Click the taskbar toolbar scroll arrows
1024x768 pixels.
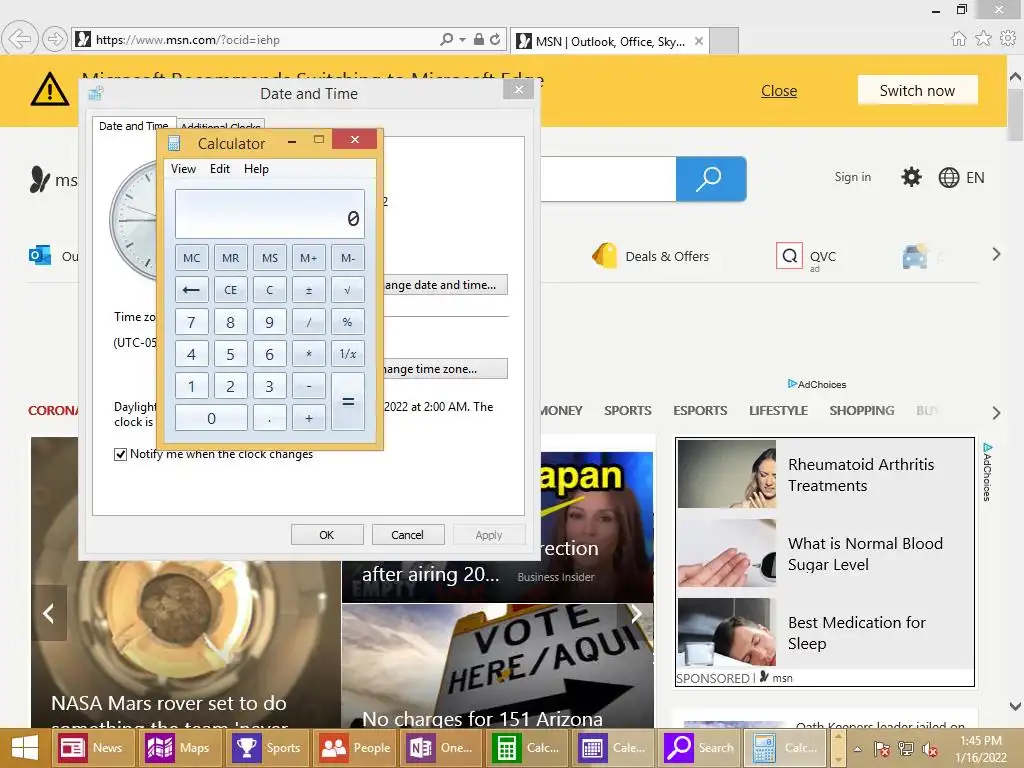(837, 748)
